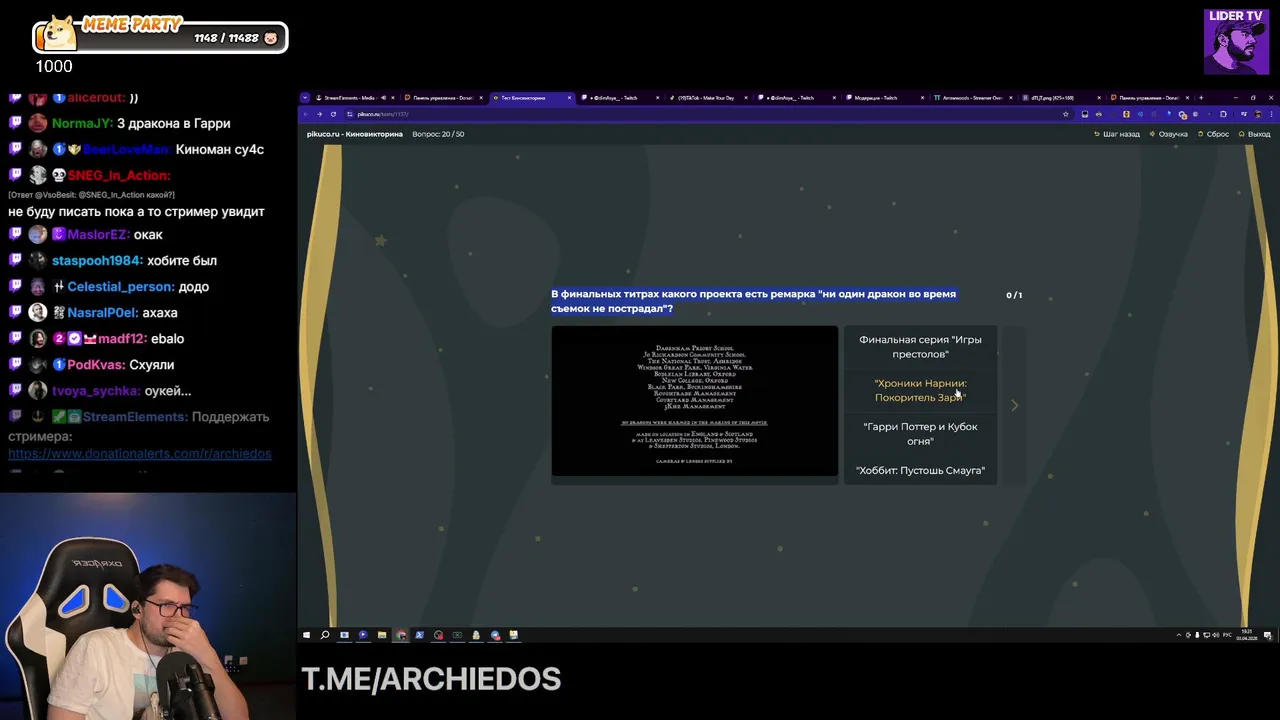The image size is (1280, 720).
Task: Bookmark page with the star icon
Action: [x=1065, y=114]
